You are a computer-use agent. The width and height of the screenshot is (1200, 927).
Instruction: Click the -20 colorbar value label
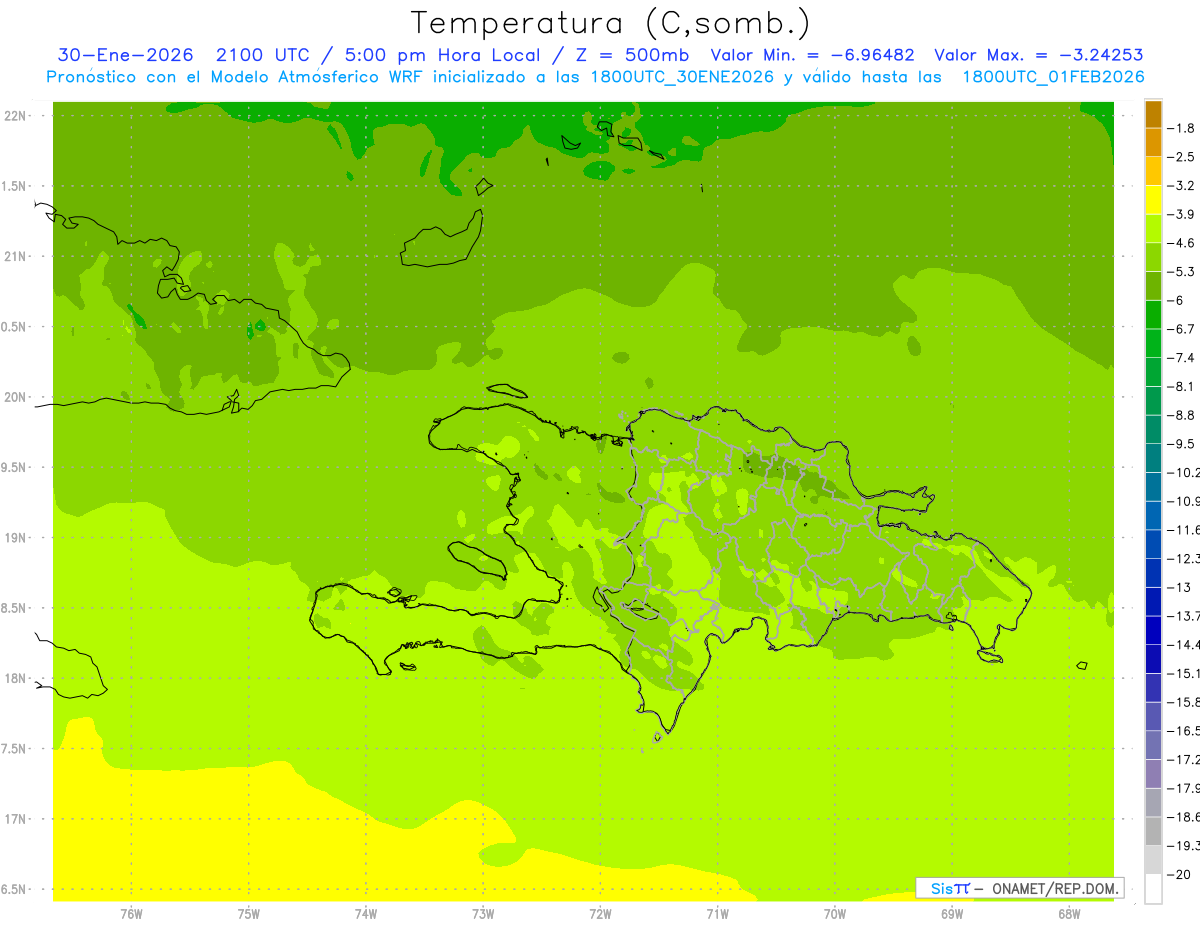pos(1179,875)
